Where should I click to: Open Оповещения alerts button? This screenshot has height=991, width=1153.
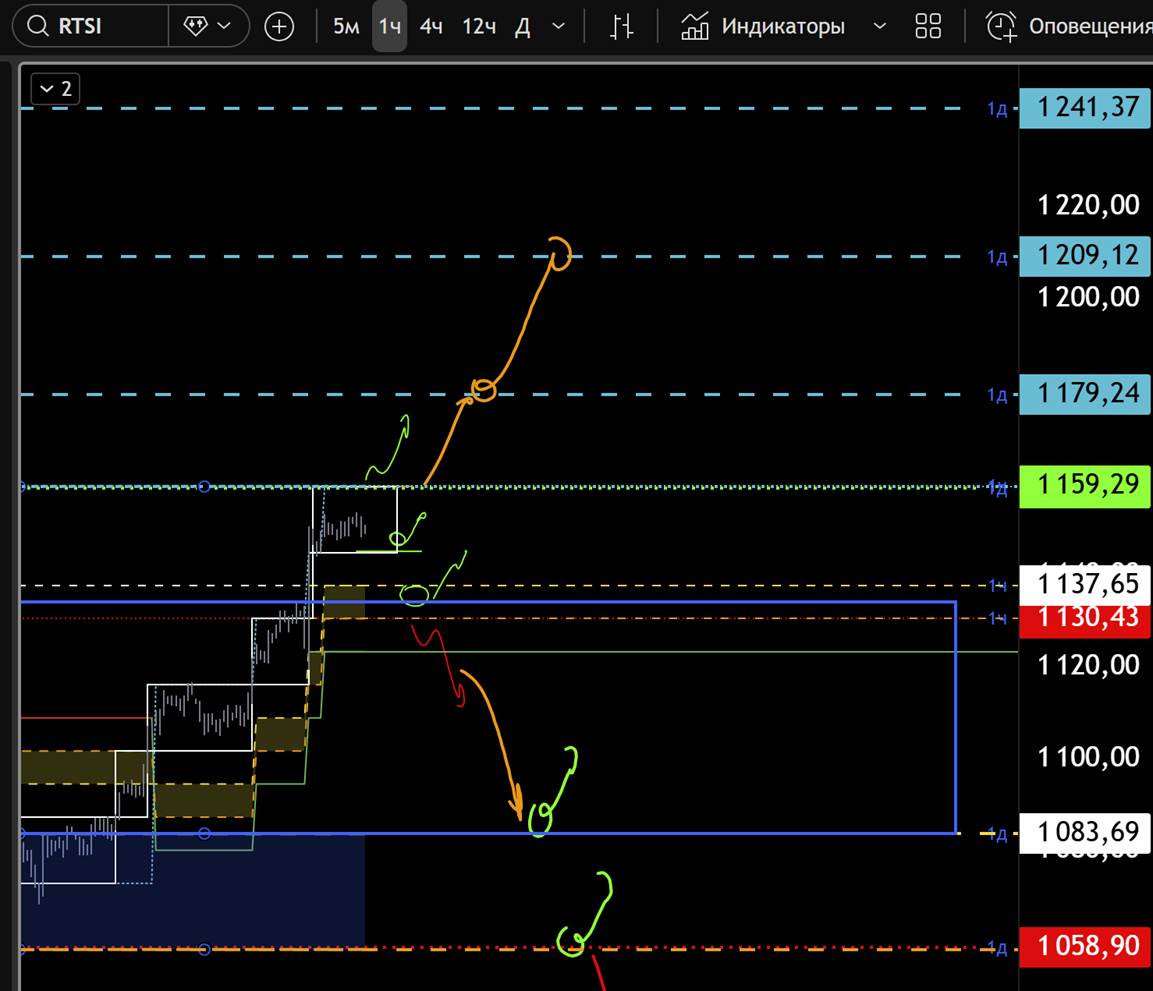click(x=1090, y=27)
